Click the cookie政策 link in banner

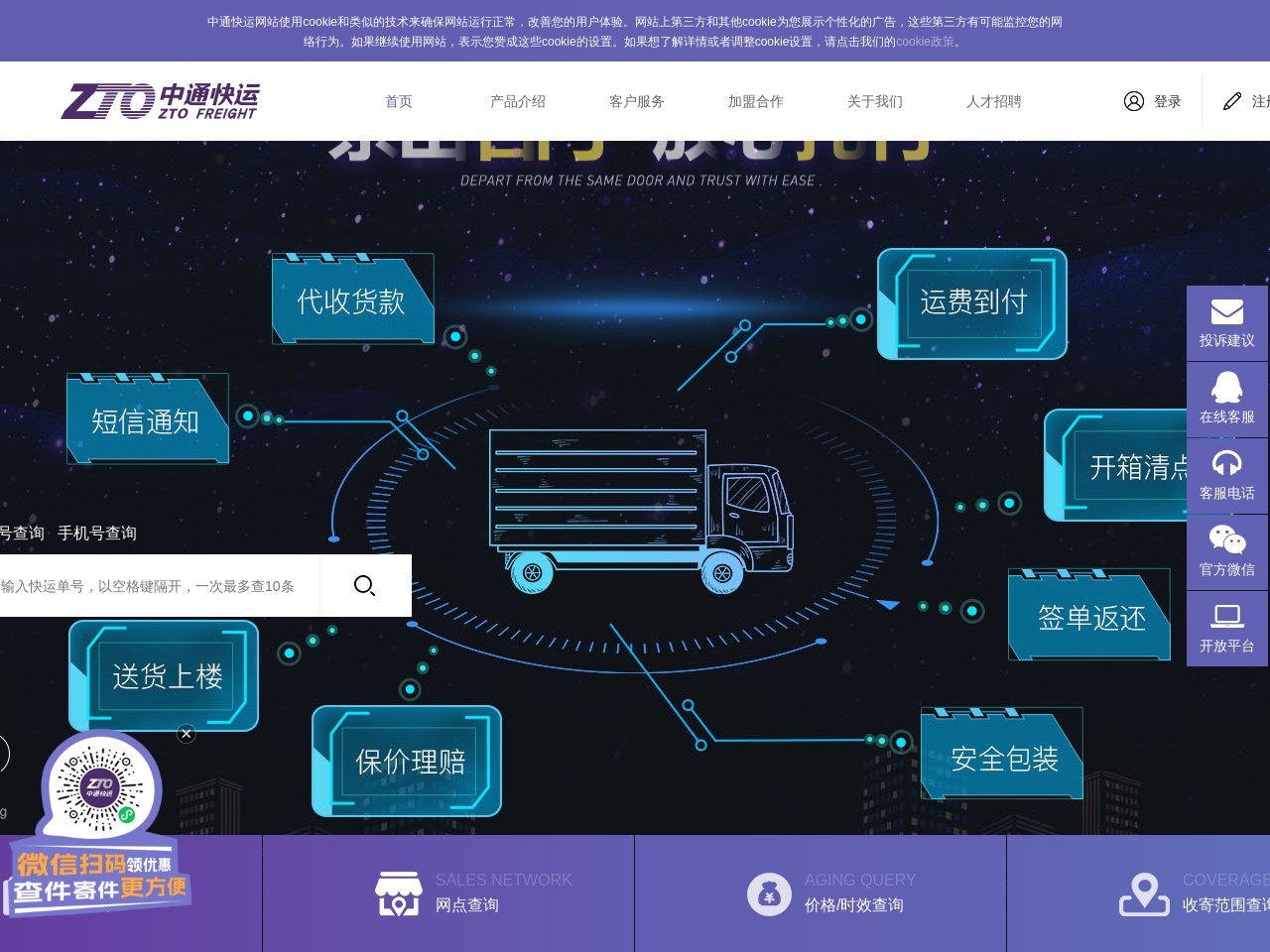(925, 42)
